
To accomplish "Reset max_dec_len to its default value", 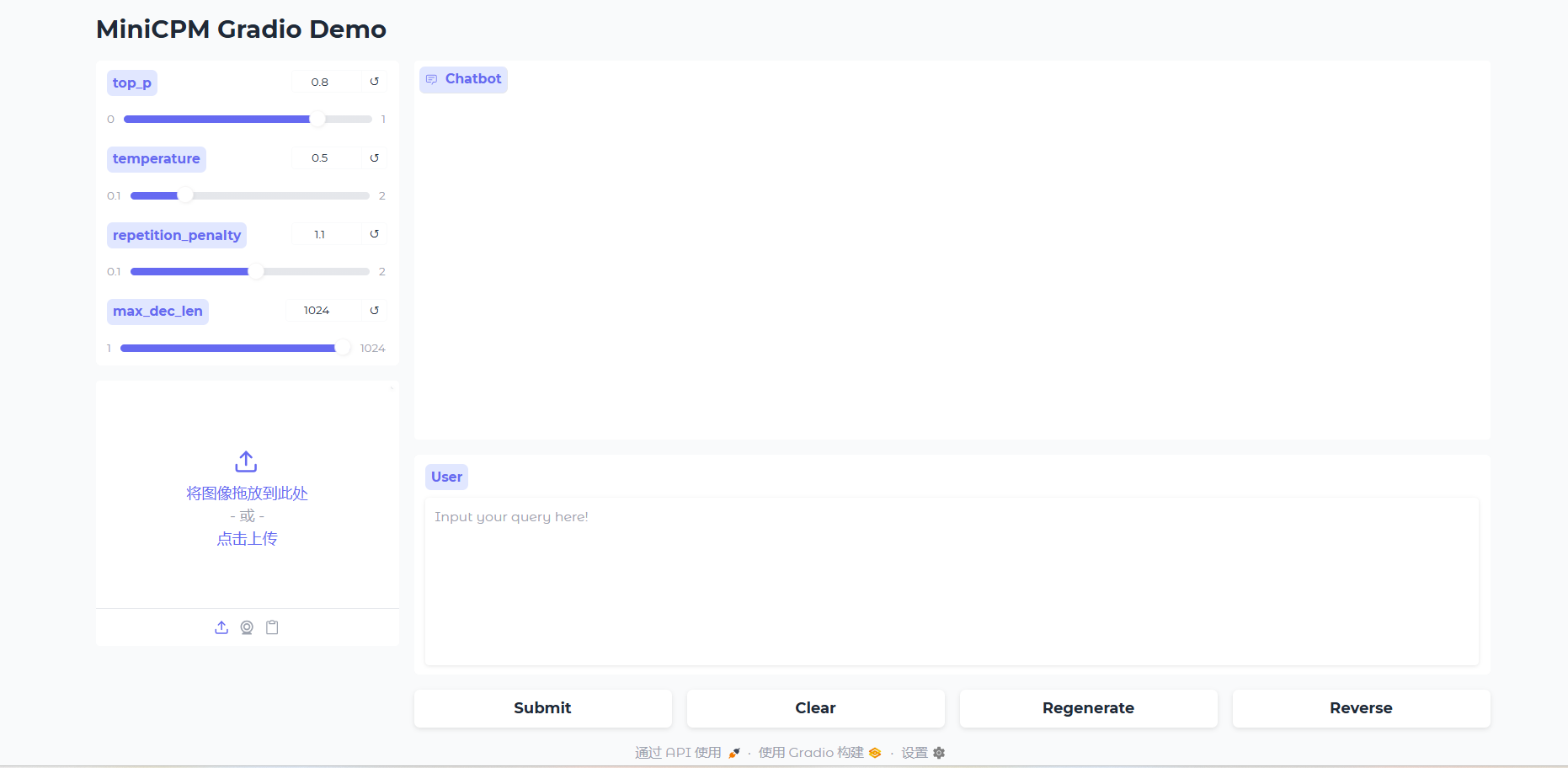I will (375, 311).
